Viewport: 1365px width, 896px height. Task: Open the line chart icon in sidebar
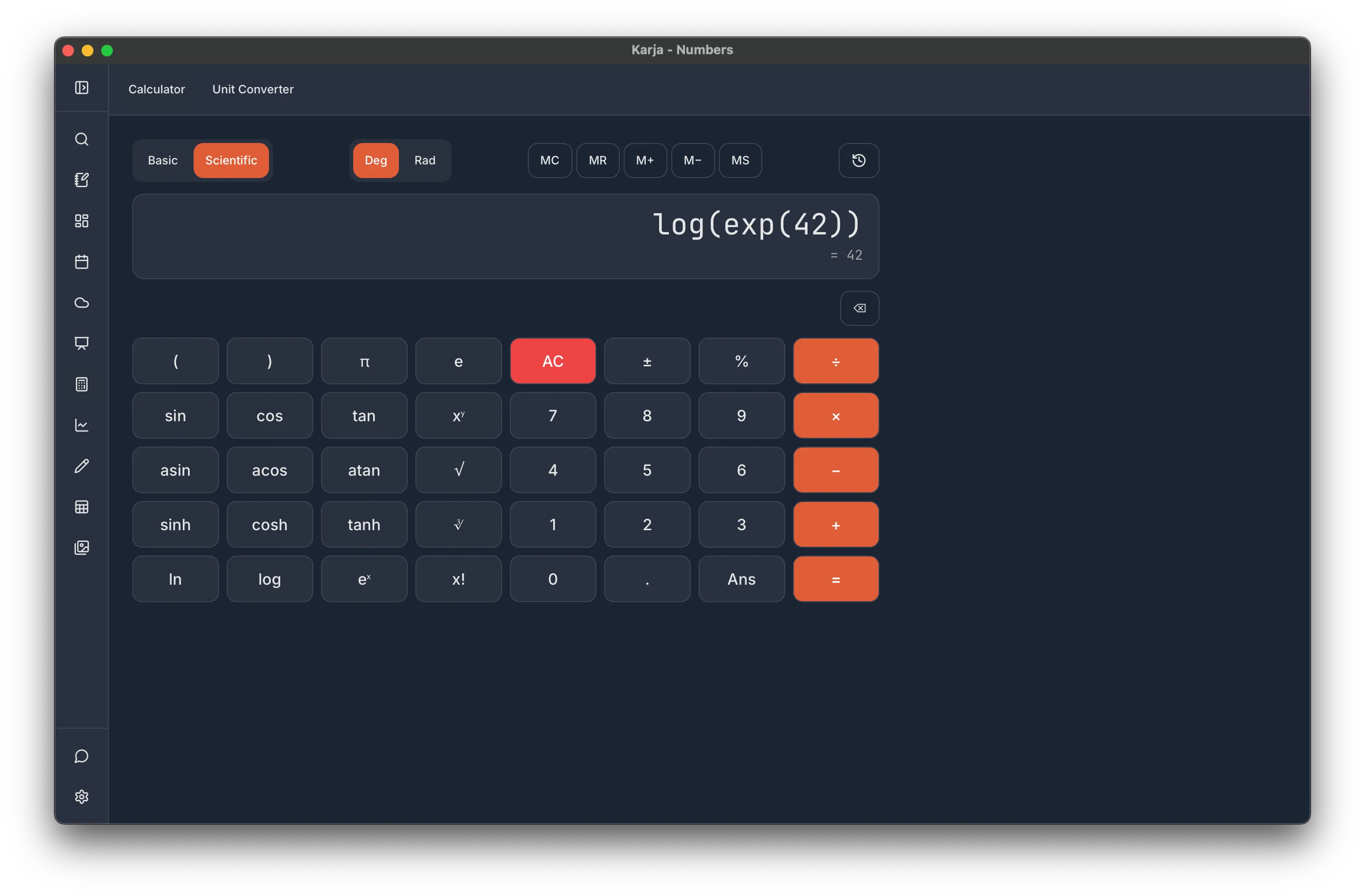[81, 425]
